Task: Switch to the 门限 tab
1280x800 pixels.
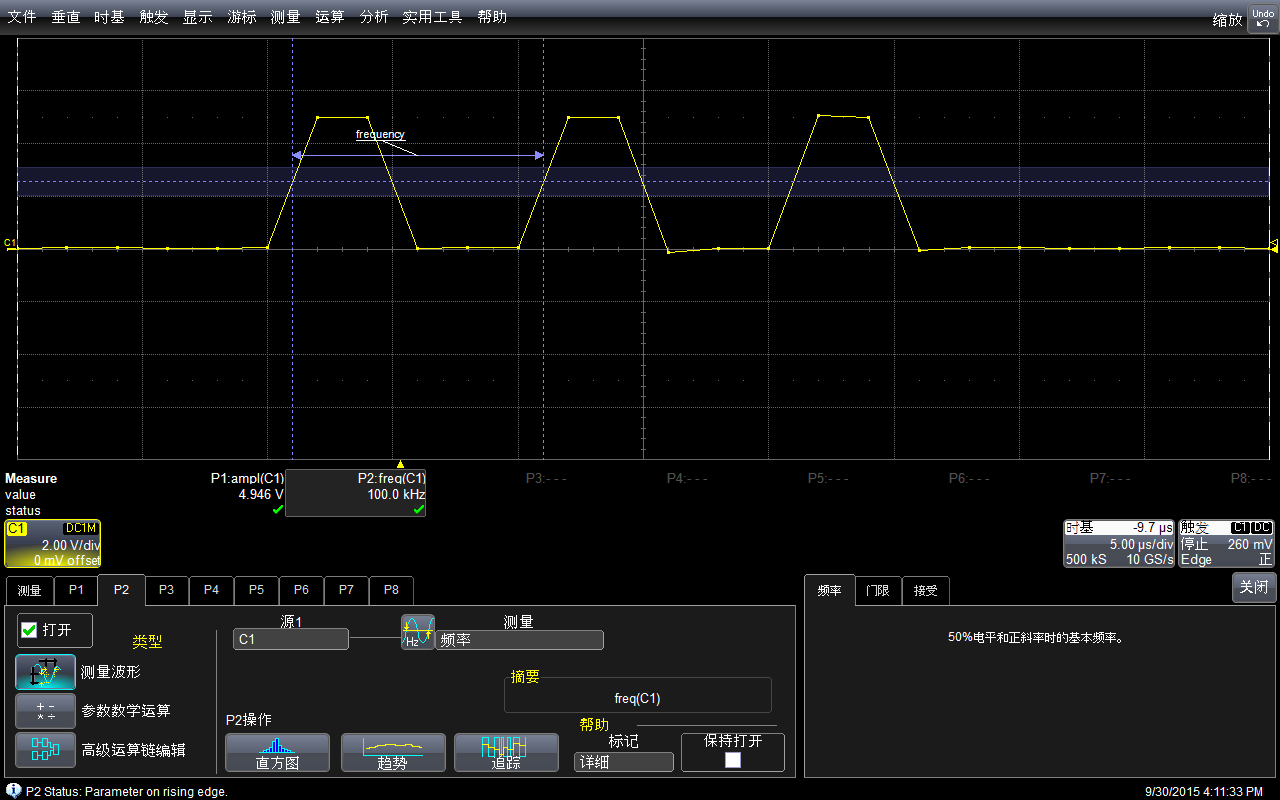Action: tap(878, 590)
